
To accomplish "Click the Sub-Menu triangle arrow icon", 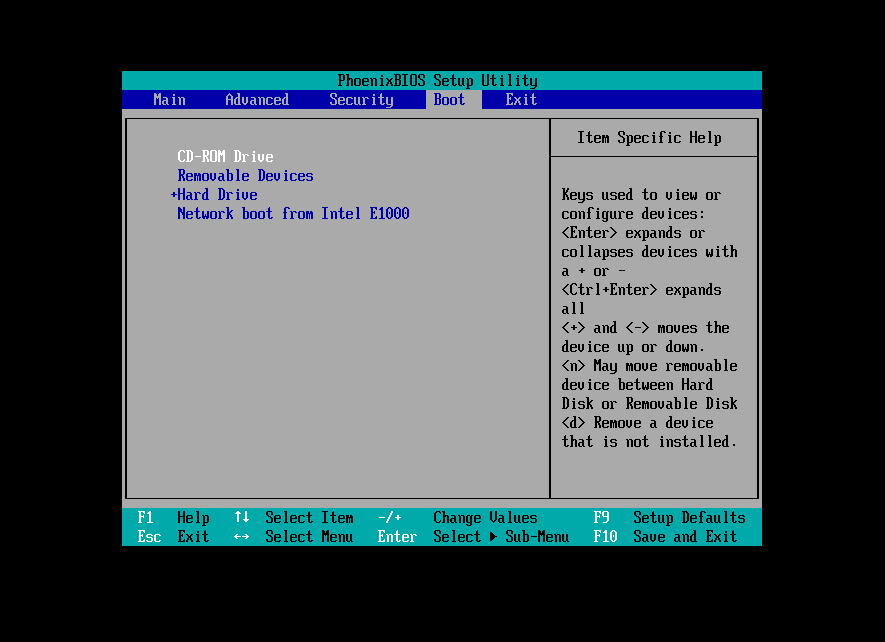I will pyautogui.click(x=493, y=536).
